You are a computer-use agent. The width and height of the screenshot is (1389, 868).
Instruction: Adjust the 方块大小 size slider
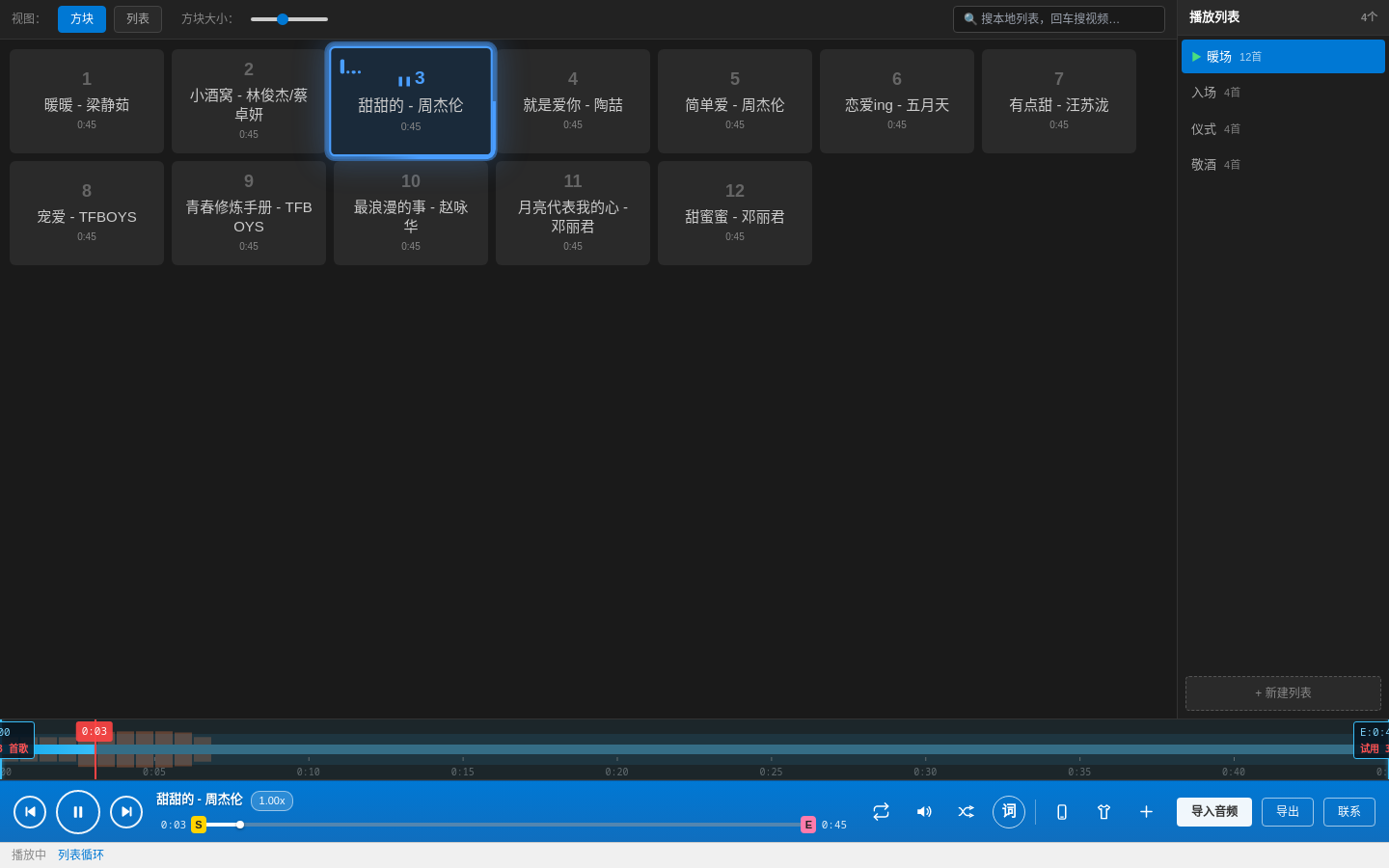289,19
